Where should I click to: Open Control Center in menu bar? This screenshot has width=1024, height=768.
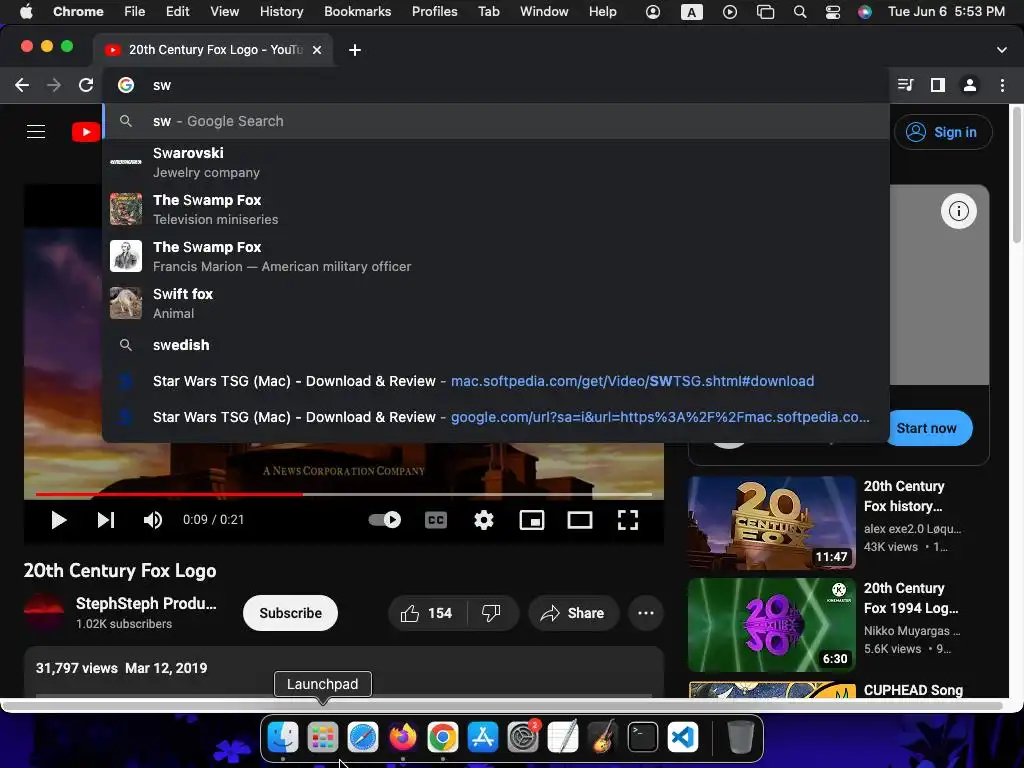coord(833,12)
